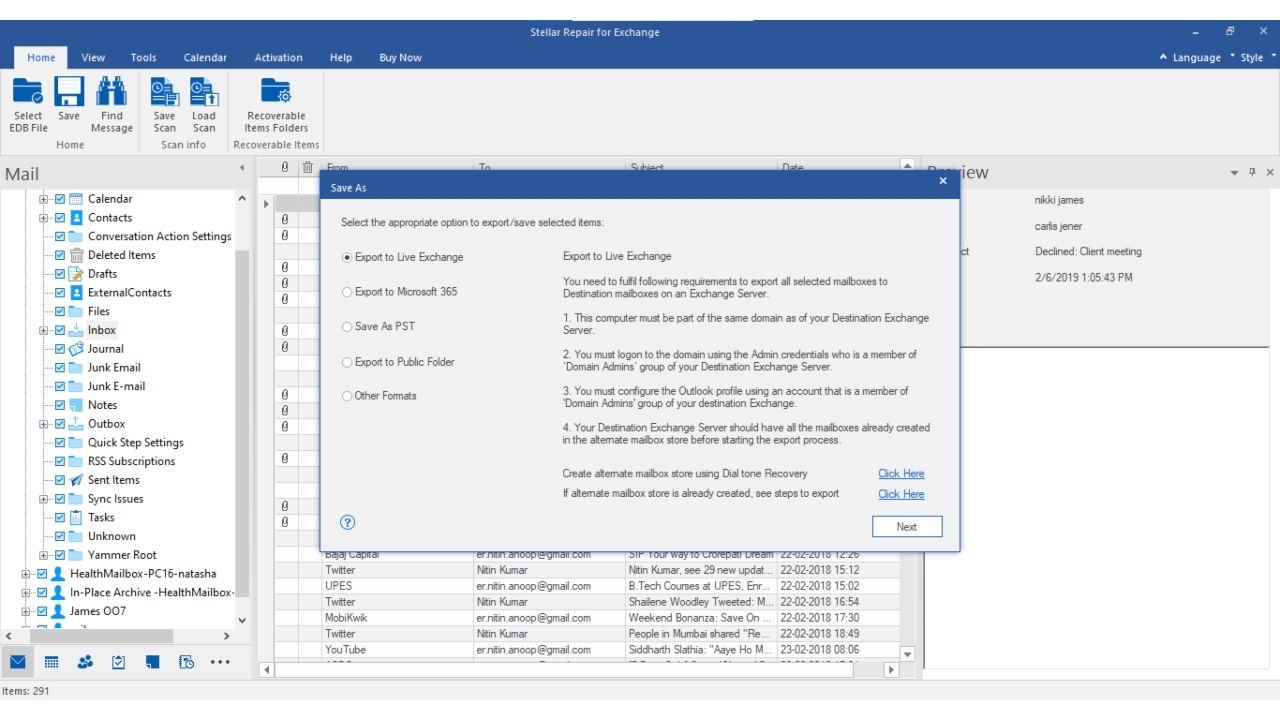This screenshot has height=720, width=1280.
Task: Expand the James OO7 mailbox node
Action: pos(26,611)
